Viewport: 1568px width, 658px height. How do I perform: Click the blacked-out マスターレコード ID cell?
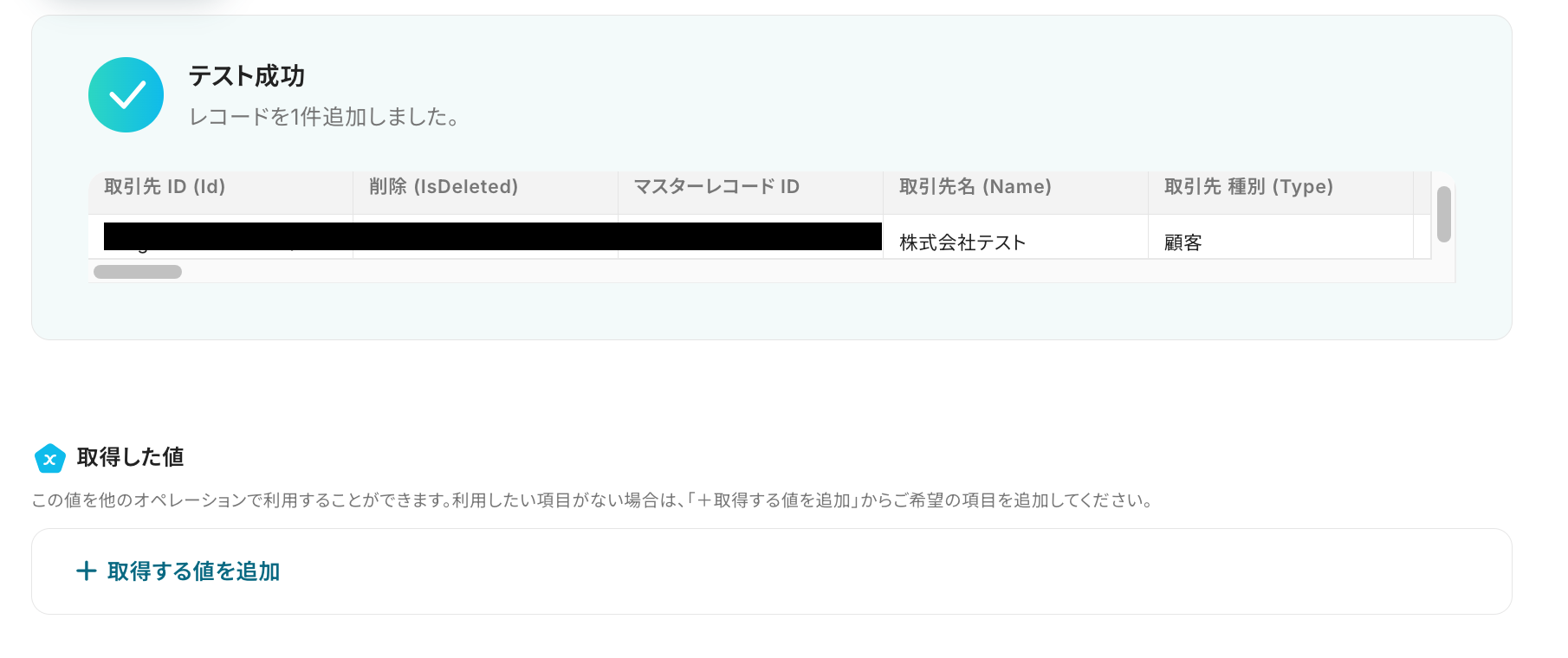pos(750,237)
